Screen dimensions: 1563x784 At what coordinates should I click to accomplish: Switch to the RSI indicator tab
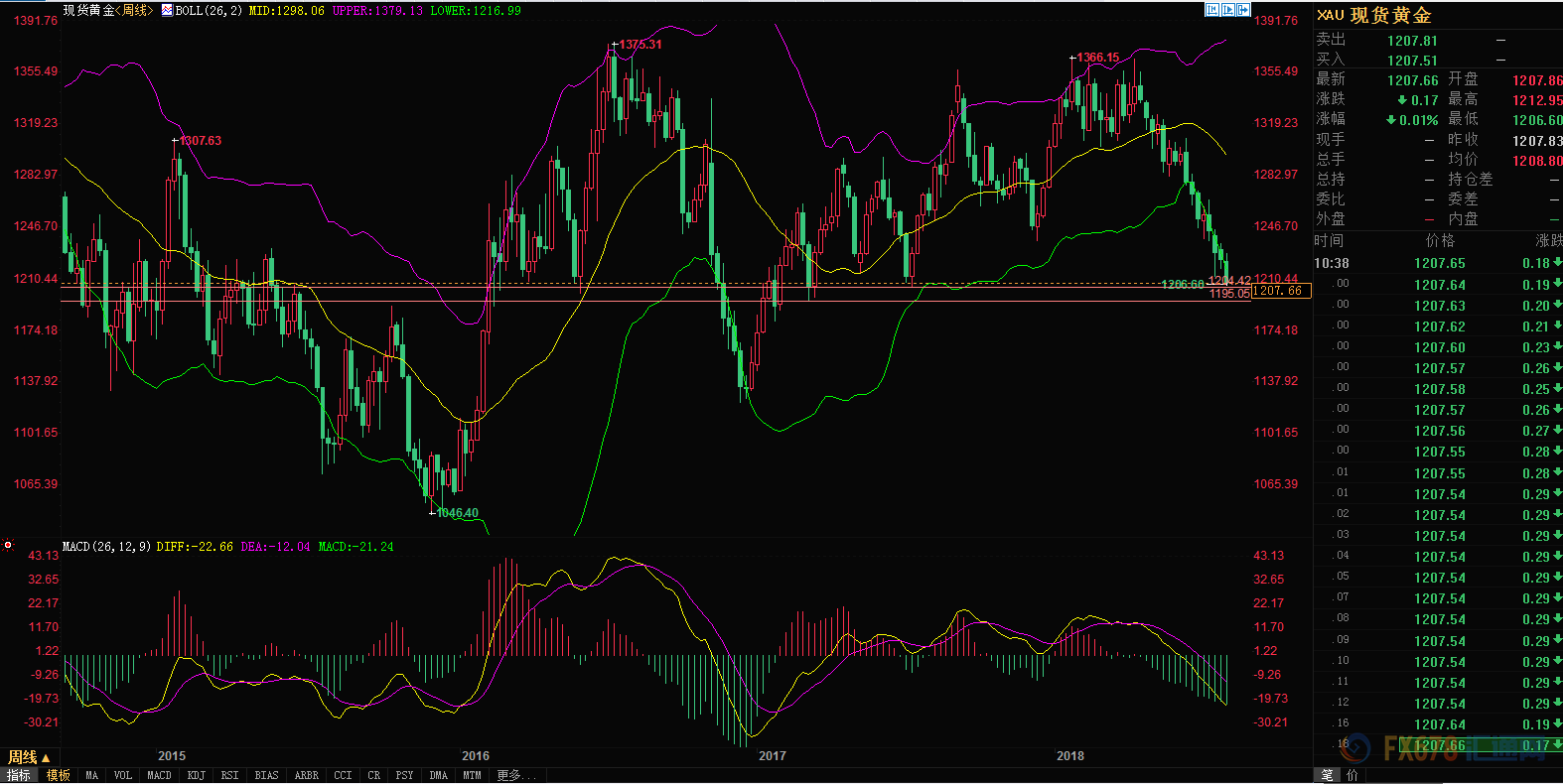[x=230, y=775]
